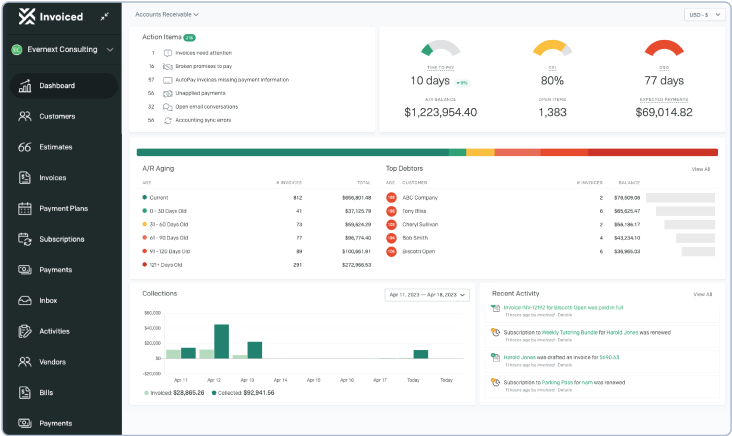Open Payment Plans calendar icon
The height and width of the screenshot is (436, 732).
(x=25, y=209)
